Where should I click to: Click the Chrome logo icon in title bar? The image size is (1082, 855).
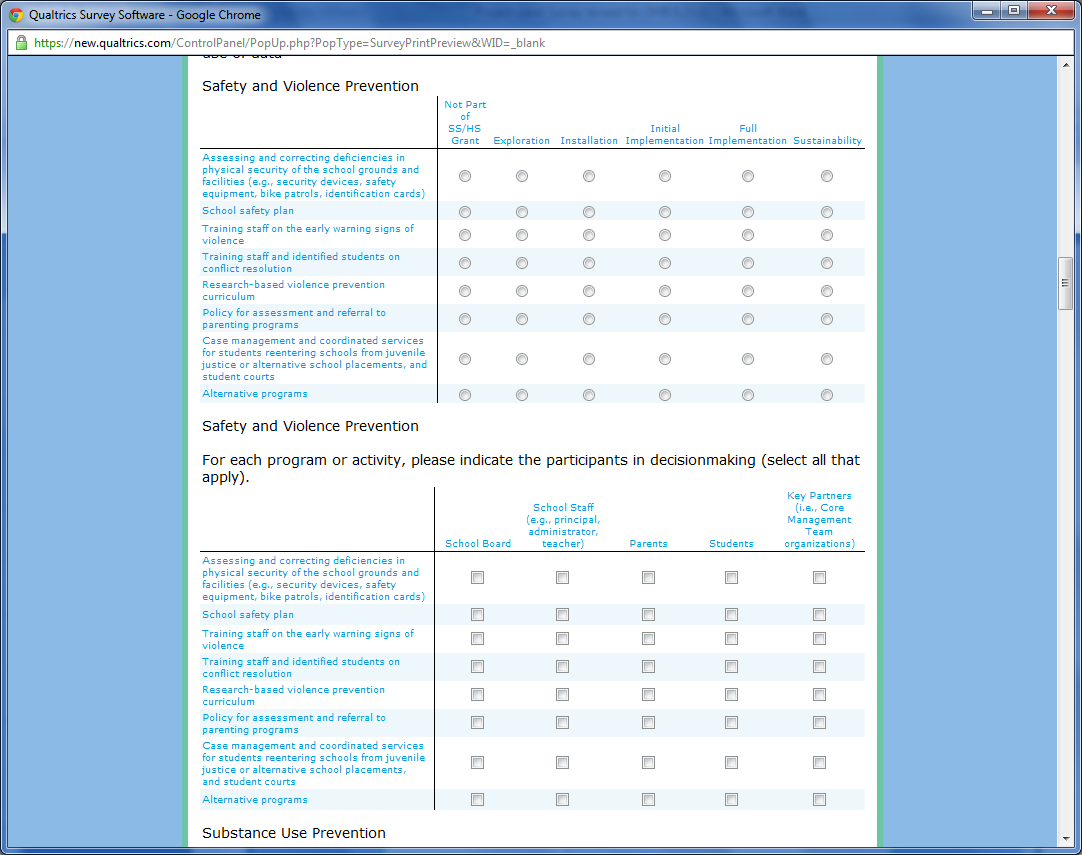tap(16, 14)
